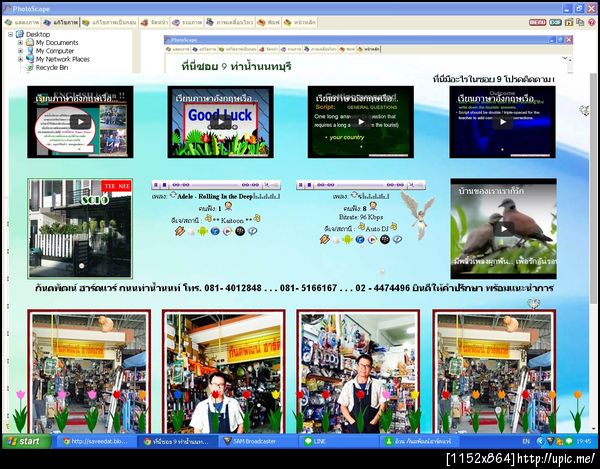Click the QuickTime icon under the Auto DJ station
The height and width of the screenshot is (469, 600).
pyautogui.click(x=397, y=239)
